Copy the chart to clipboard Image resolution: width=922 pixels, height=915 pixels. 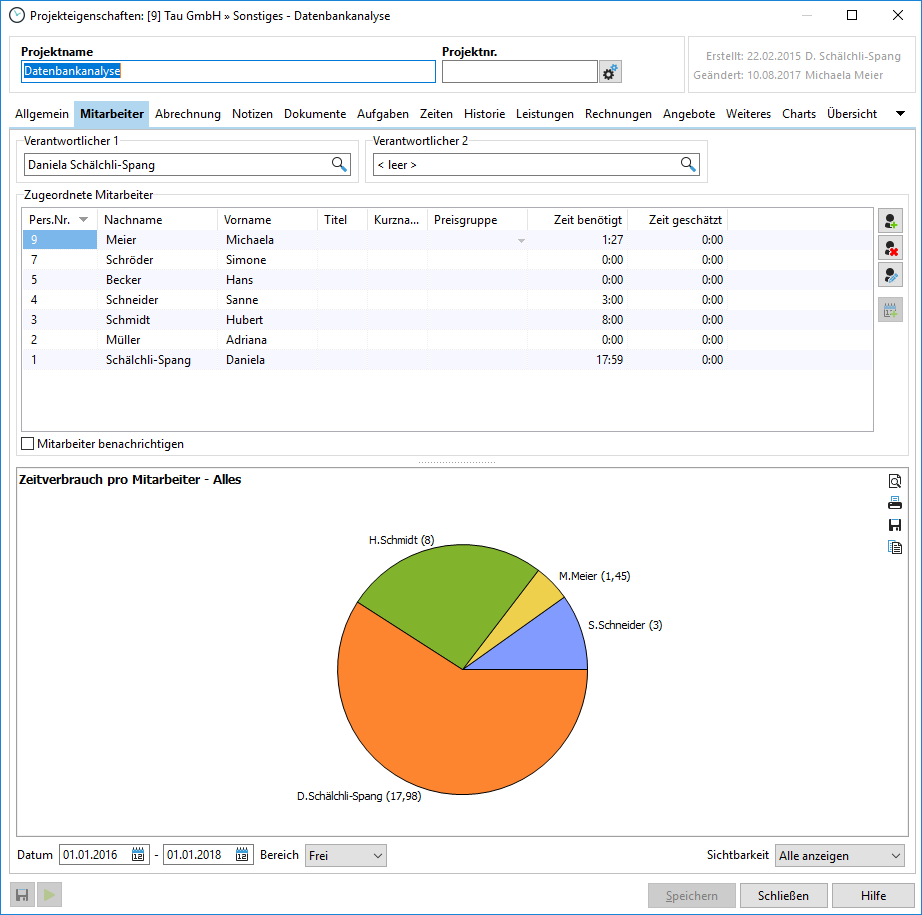click(895, 547)
